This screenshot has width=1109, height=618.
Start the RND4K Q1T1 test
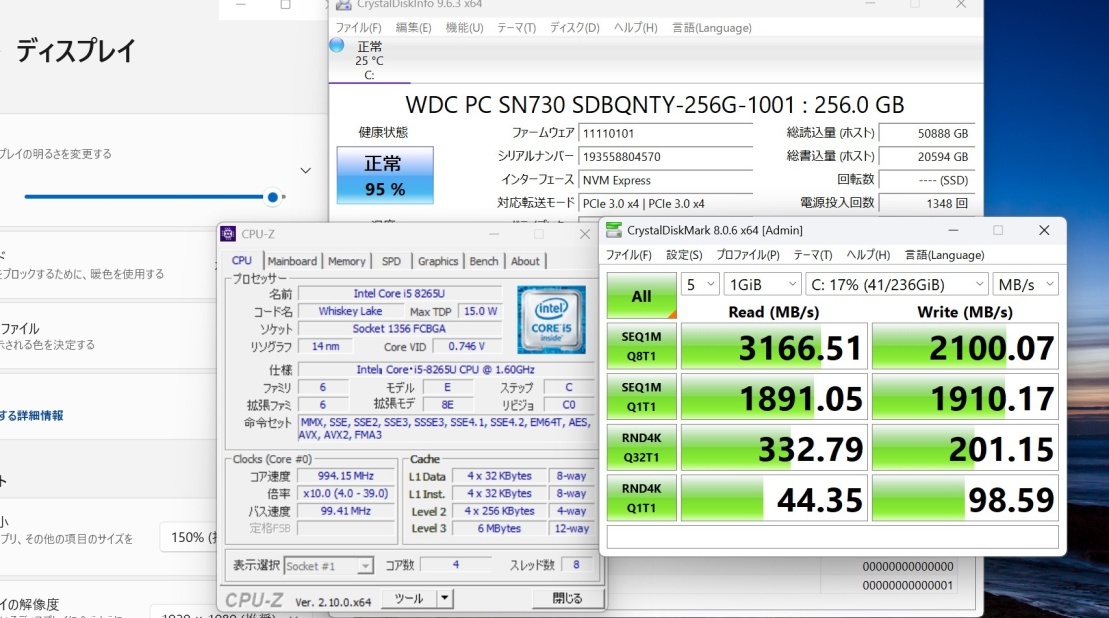pos(641,498)
